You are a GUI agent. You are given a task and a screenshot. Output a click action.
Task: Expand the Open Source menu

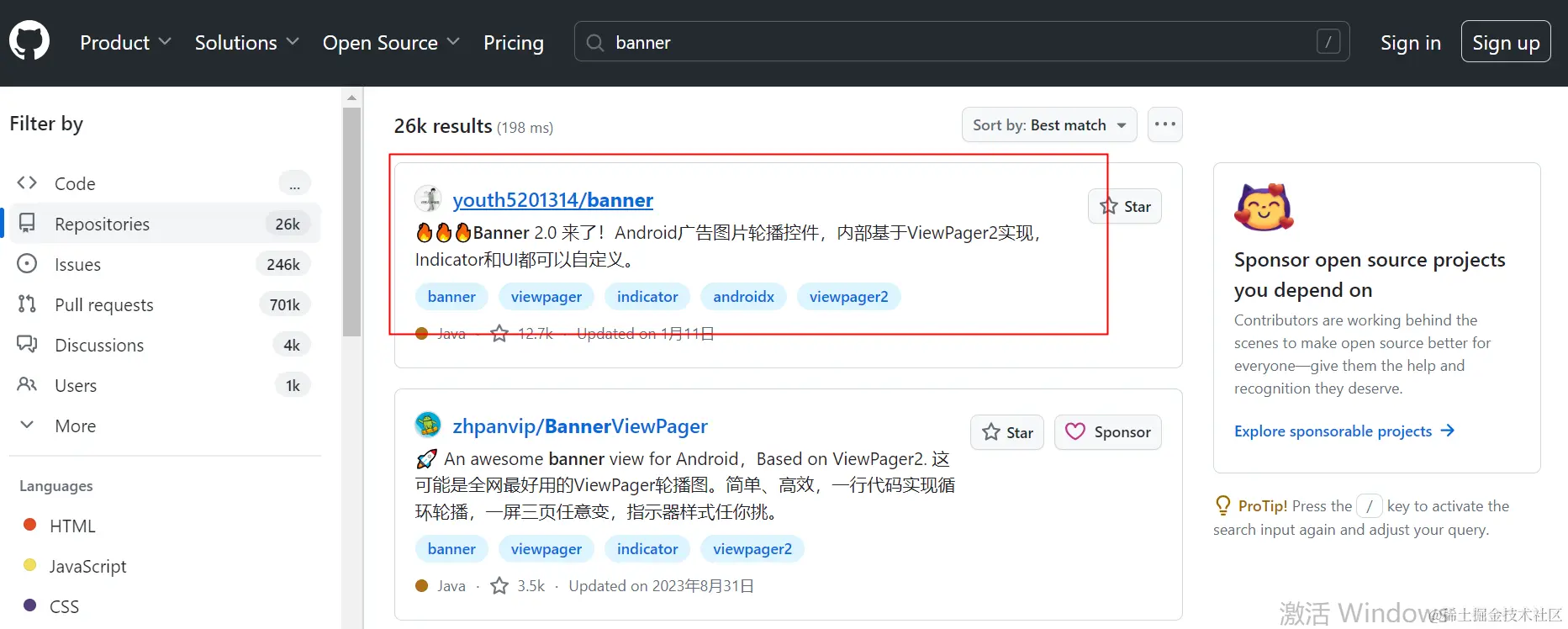point(391,42)
